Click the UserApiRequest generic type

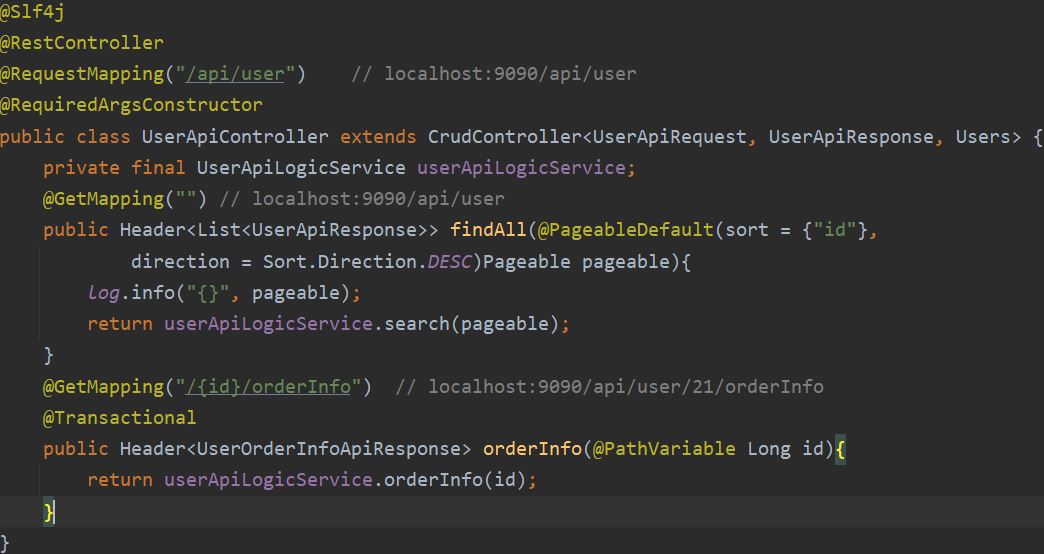669,137
